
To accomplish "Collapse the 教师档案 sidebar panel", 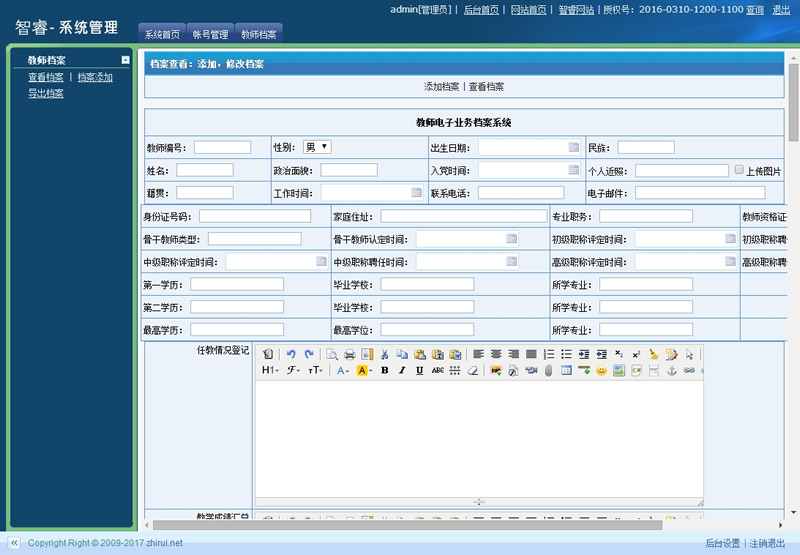I will (x=125, y=60).
